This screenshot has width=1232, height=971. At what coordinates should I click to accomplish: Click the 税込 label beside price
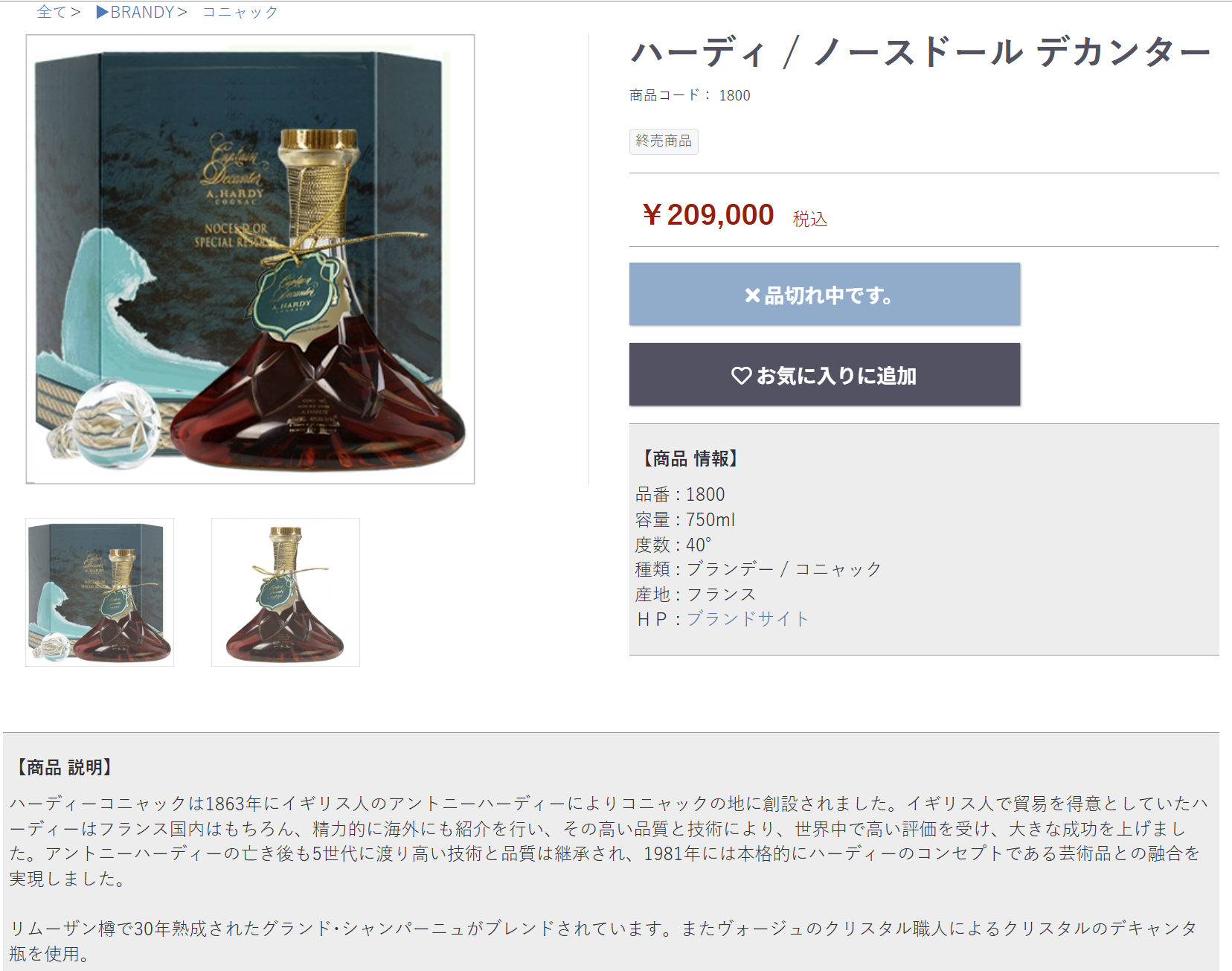[809, 219]
